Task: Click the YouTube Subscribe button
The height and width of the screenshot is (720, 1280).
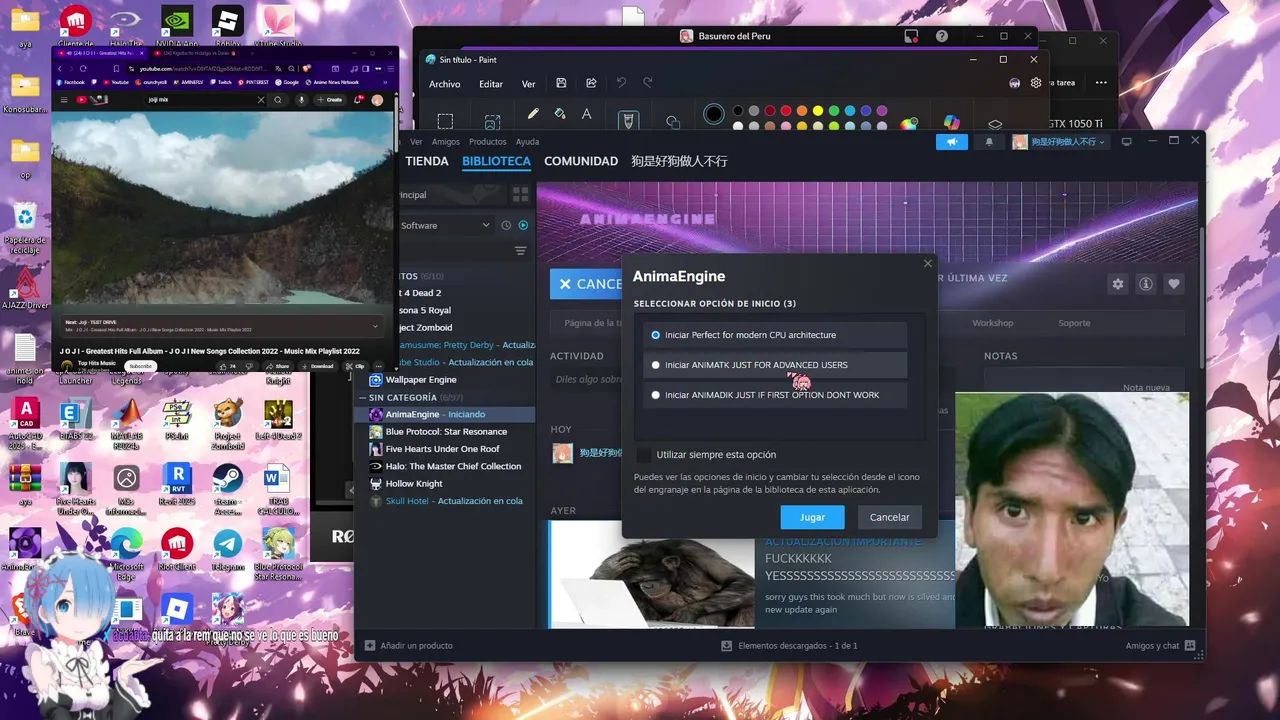Action: point(140,366)
